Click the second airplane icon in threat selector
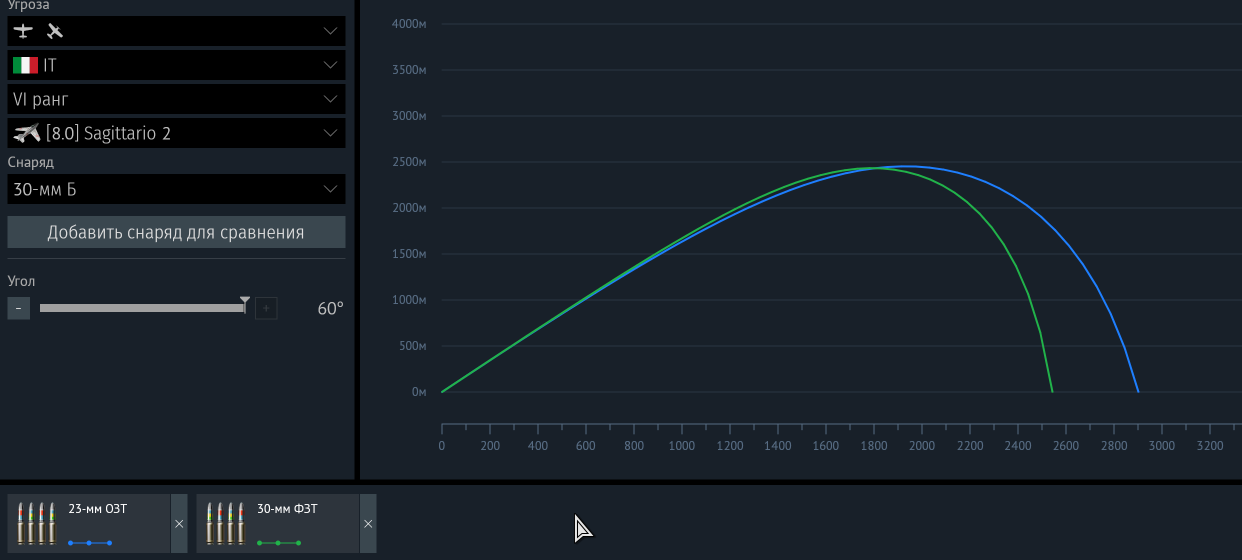The width and height of the screenshot is (1242, 560). click(55, 31)
